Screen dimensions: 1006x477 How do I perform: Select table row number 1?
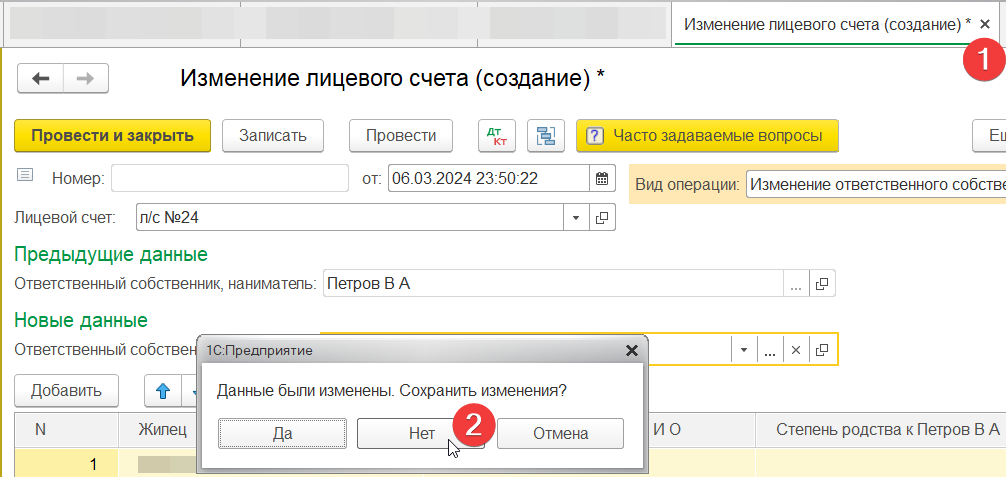click(67, 464)
